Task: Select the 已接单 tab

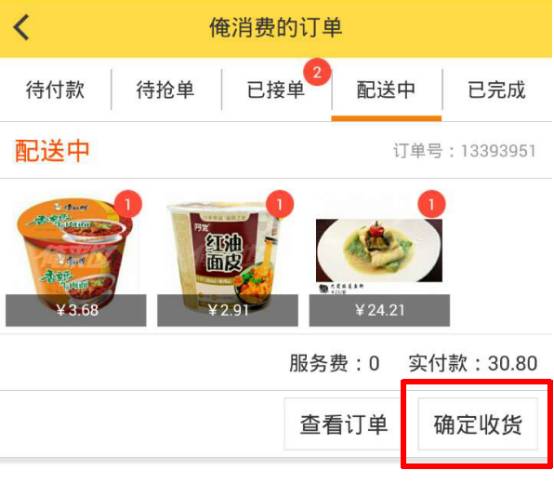Action: tap(276, 90)
